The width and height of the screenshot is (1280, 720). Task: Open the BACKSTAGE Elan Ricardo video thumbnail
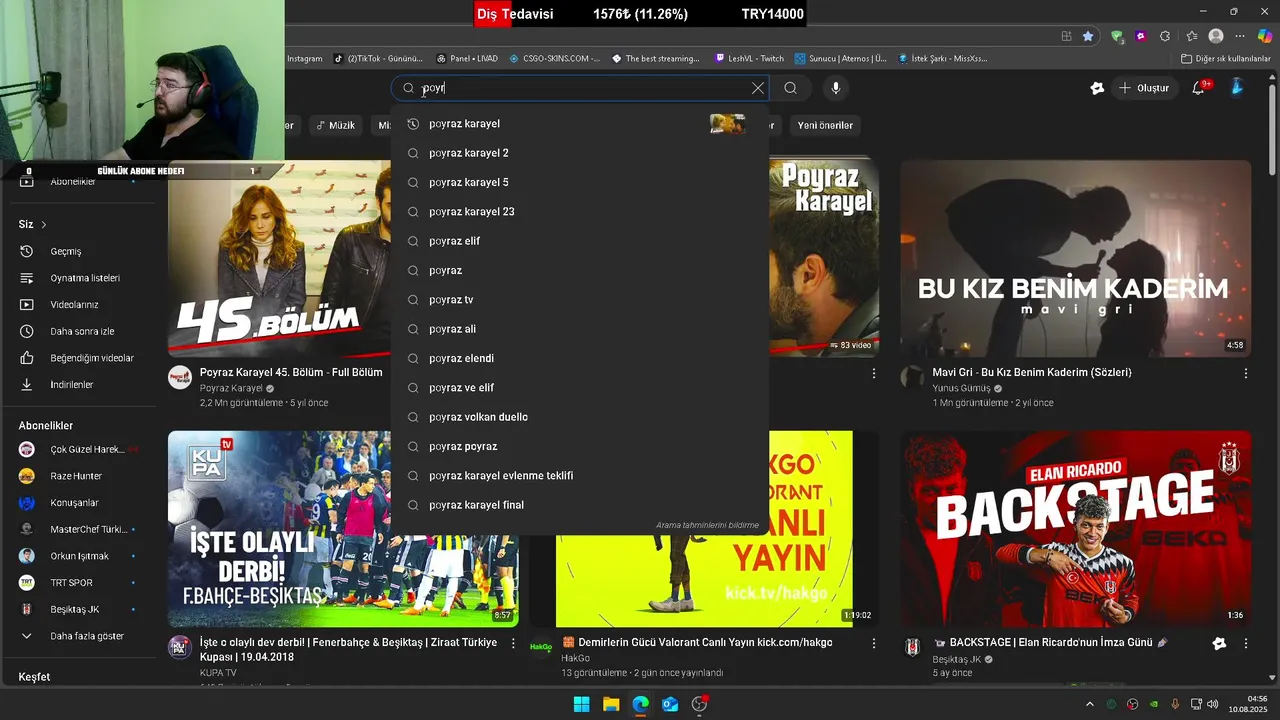1075,529
